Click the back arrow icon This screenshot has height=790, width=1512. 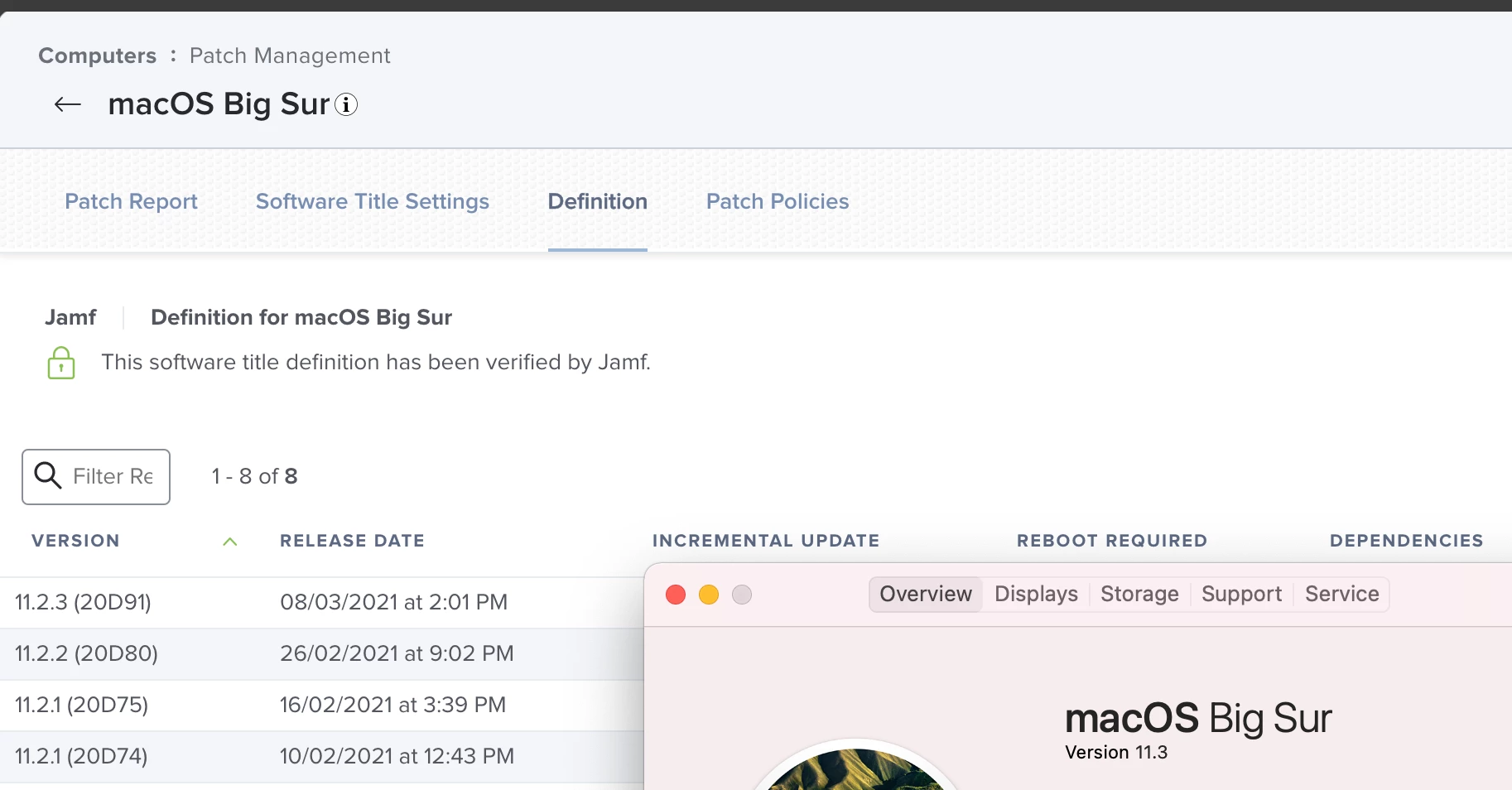68,104
